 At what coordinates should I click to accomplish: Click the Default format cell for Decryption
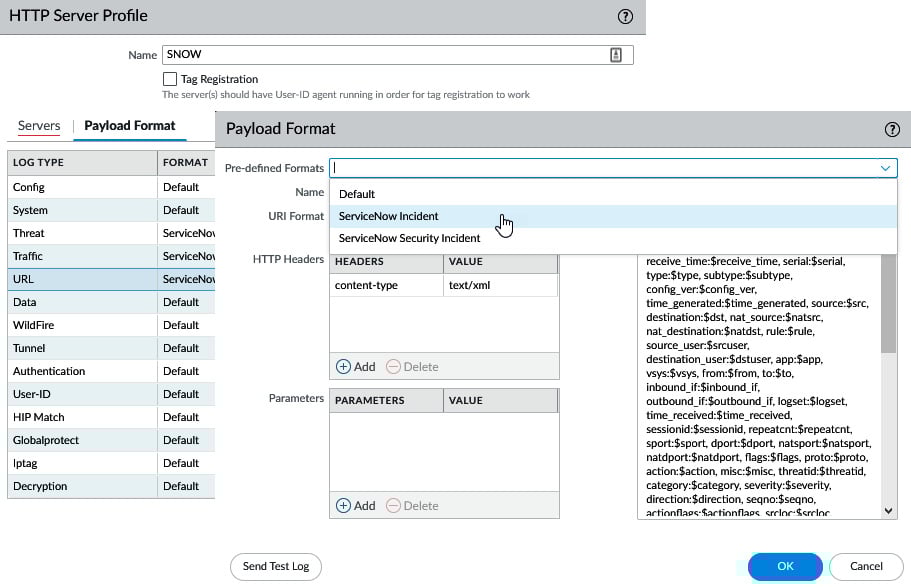click(186, 486)
